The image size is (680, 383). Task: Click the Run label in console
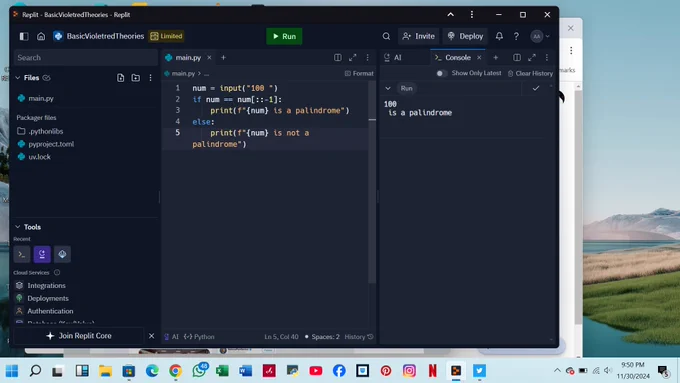point(406,88)
